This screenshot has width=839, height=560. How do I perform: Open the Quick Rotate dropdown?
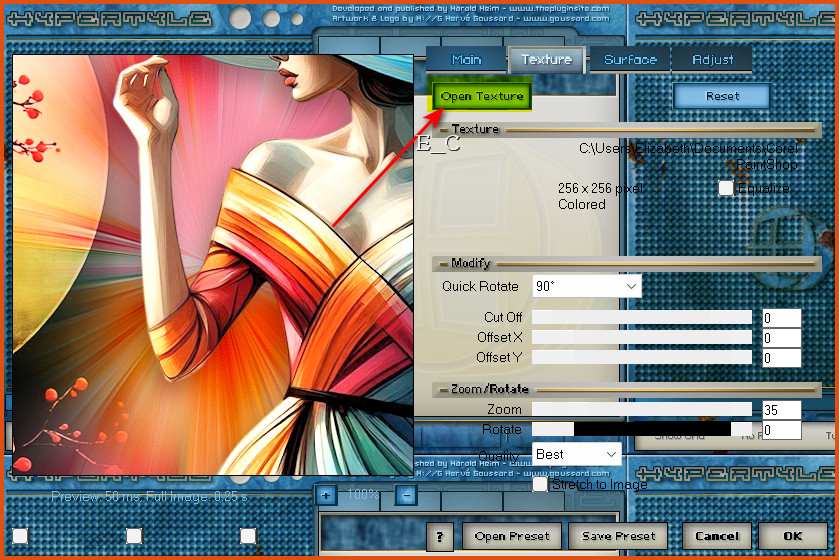pos(587,286)
